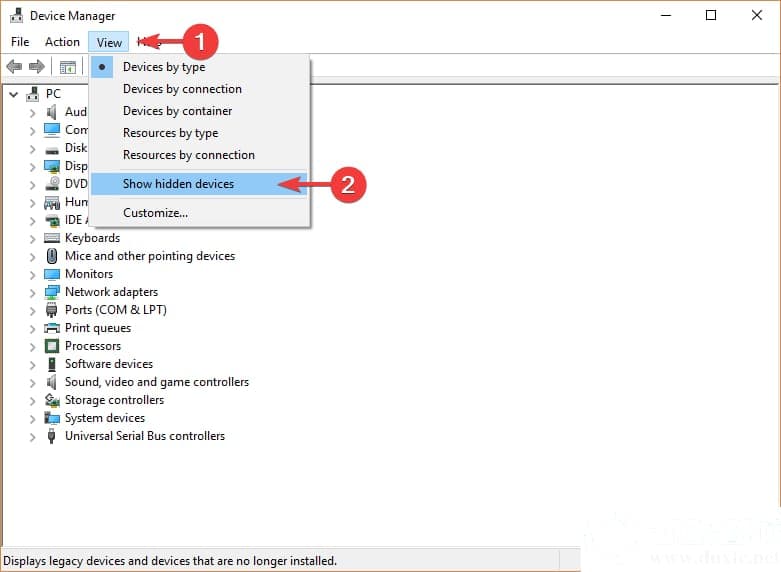Select the System devices tree label
Screen dimensions: 781x572
[105, 418]
